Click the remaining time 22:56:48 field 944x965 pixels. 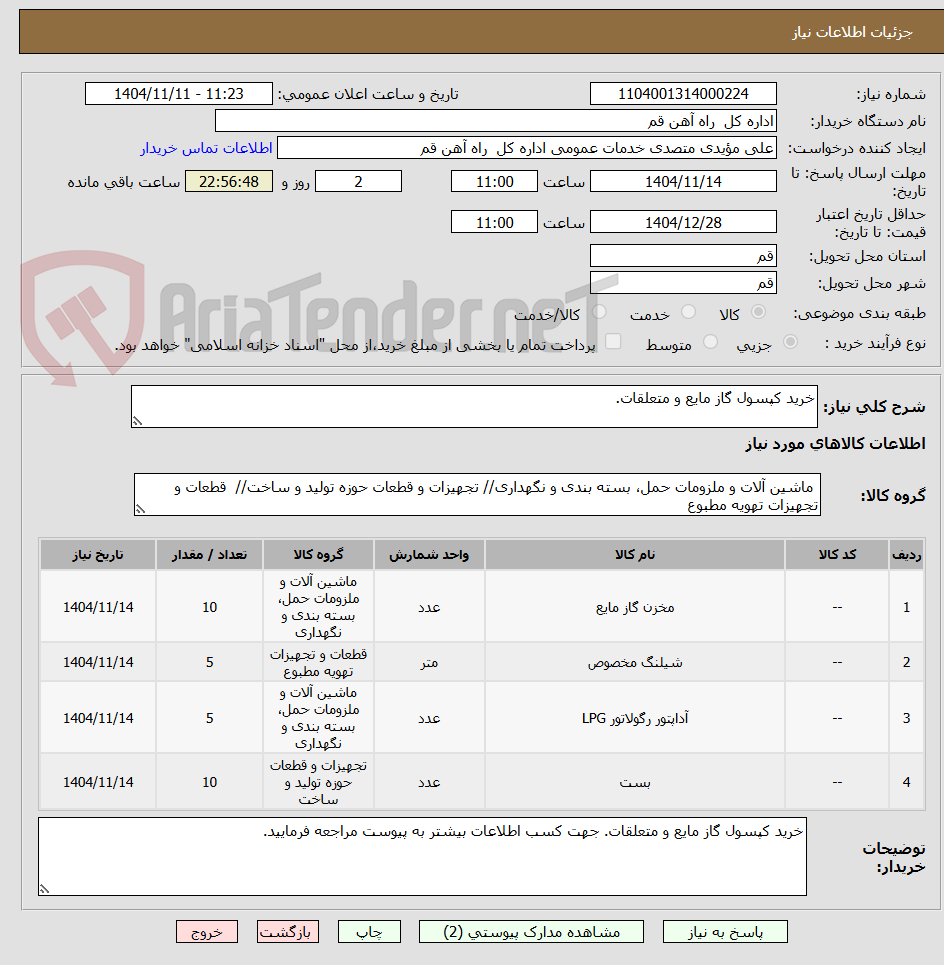[229, 182]
